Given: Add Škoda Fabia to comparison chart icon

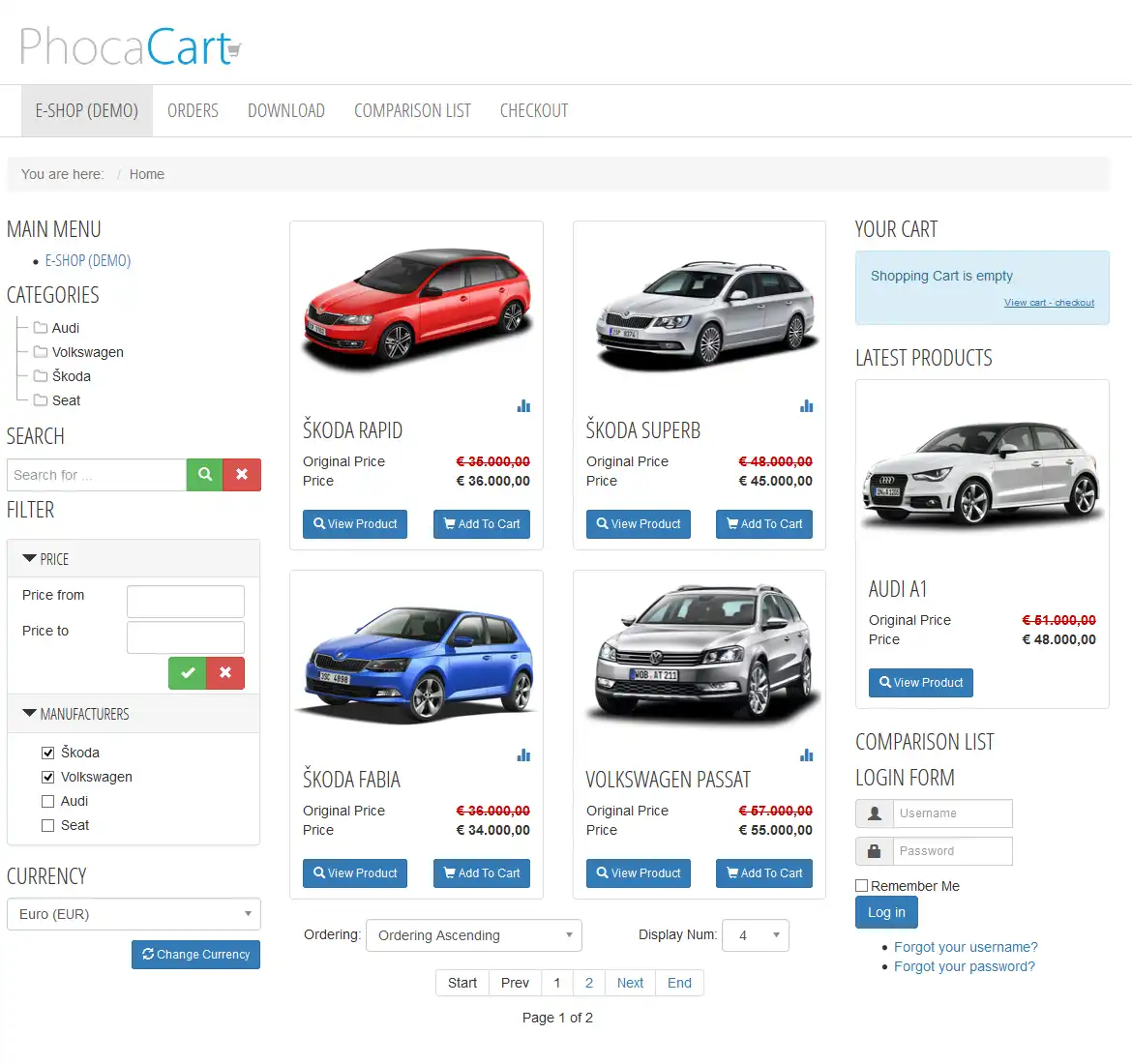Looking at the screenshot, I should (524, 755).
